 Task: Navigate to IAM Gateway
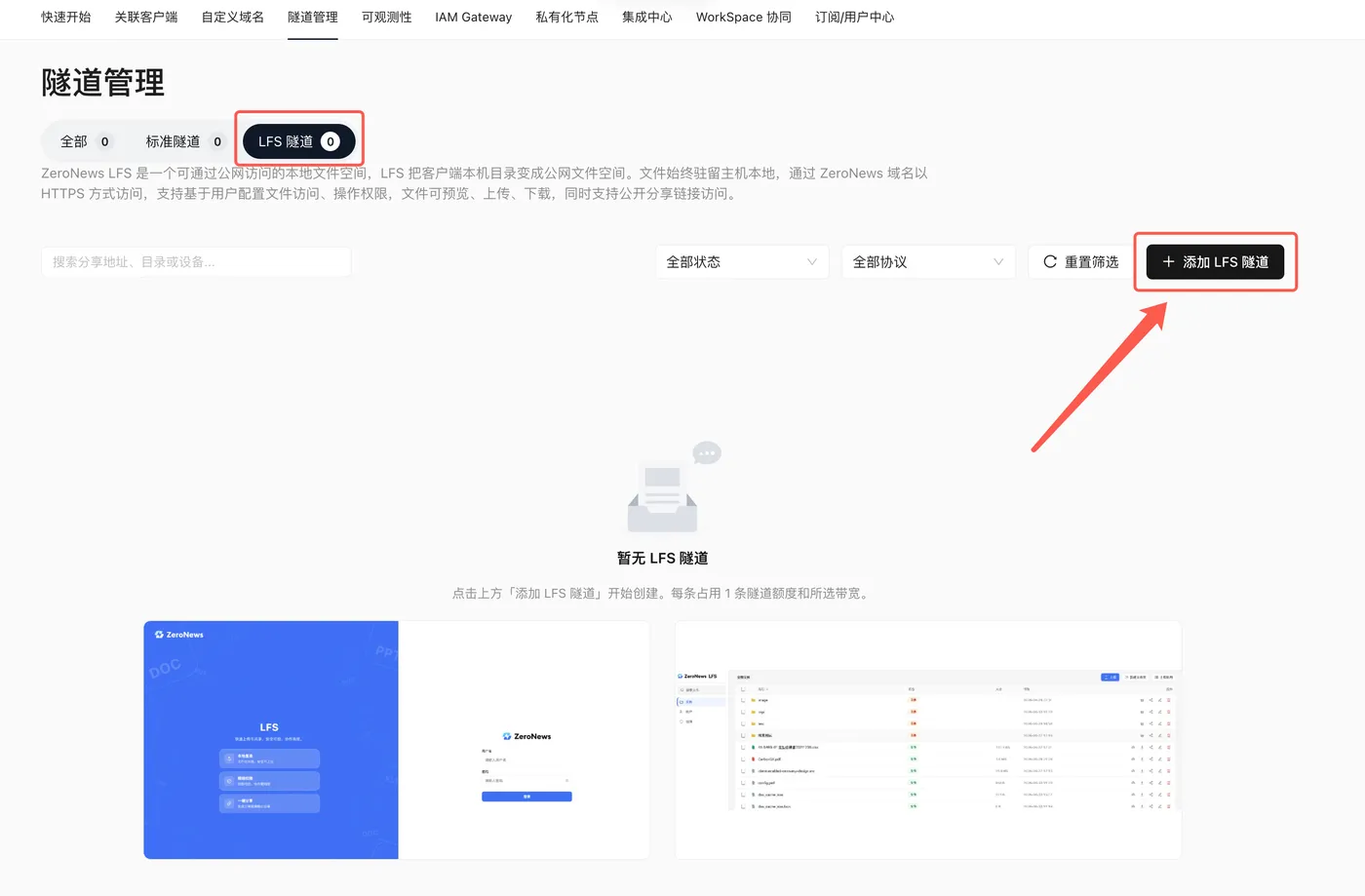click(474, 17)
